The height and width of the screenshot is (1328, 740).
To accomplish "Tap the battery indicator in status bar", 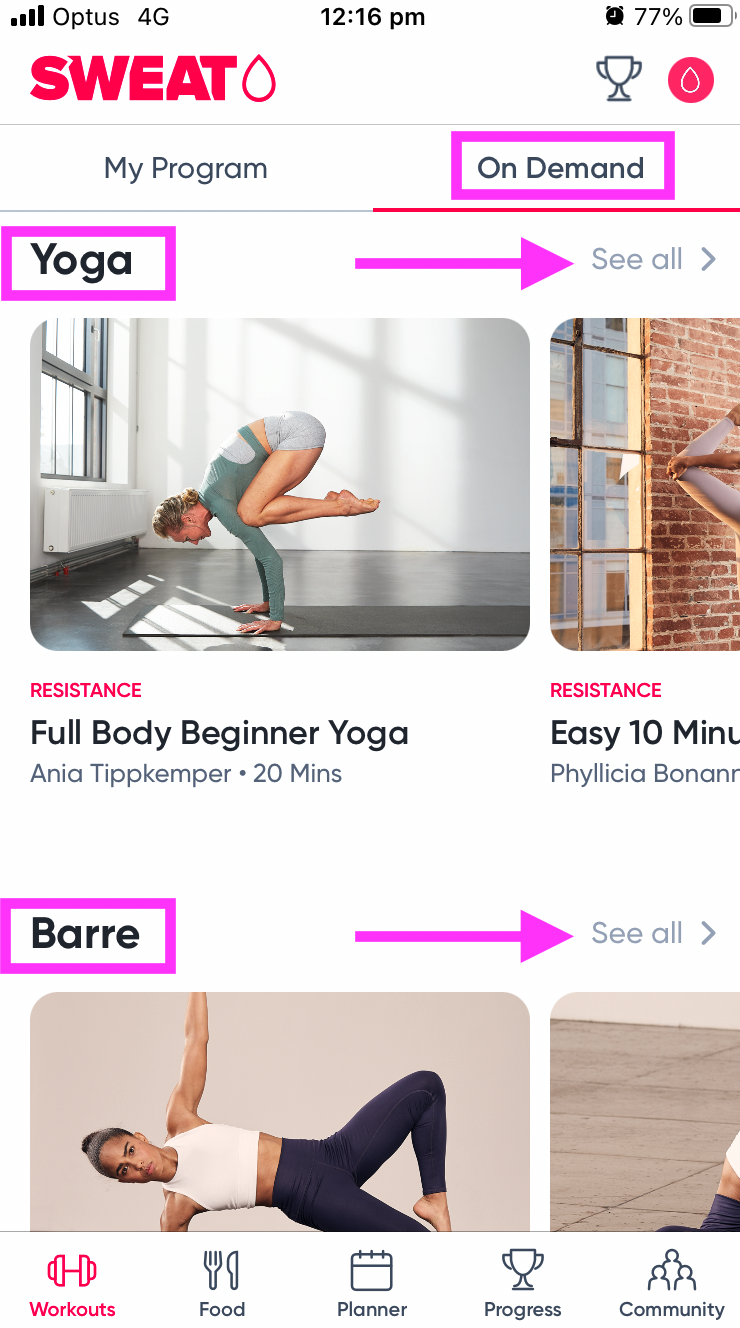I will (712, 17).
